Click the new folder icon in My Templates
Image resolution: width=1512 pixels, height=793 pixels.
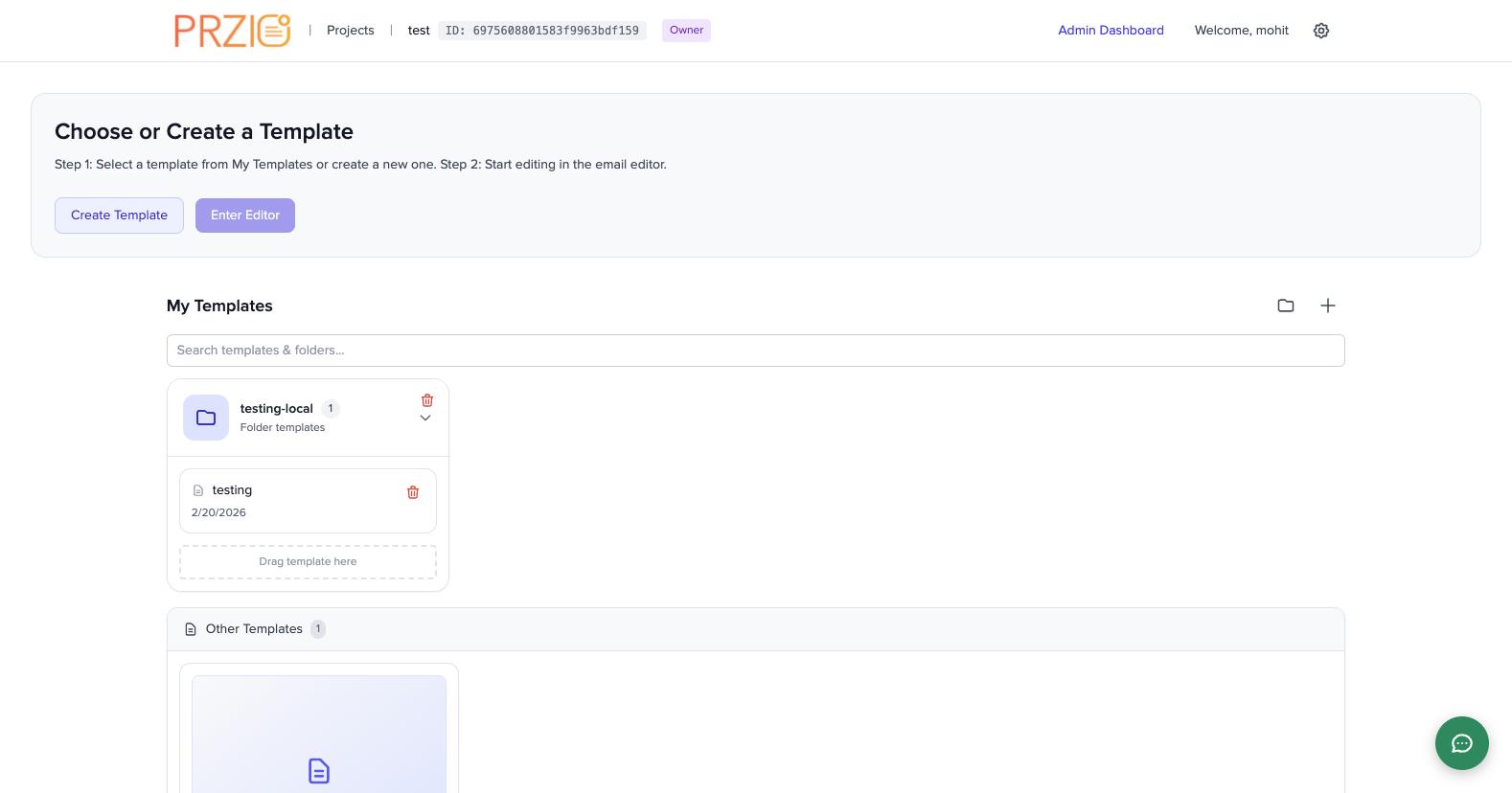click(x=1286, y=306)
